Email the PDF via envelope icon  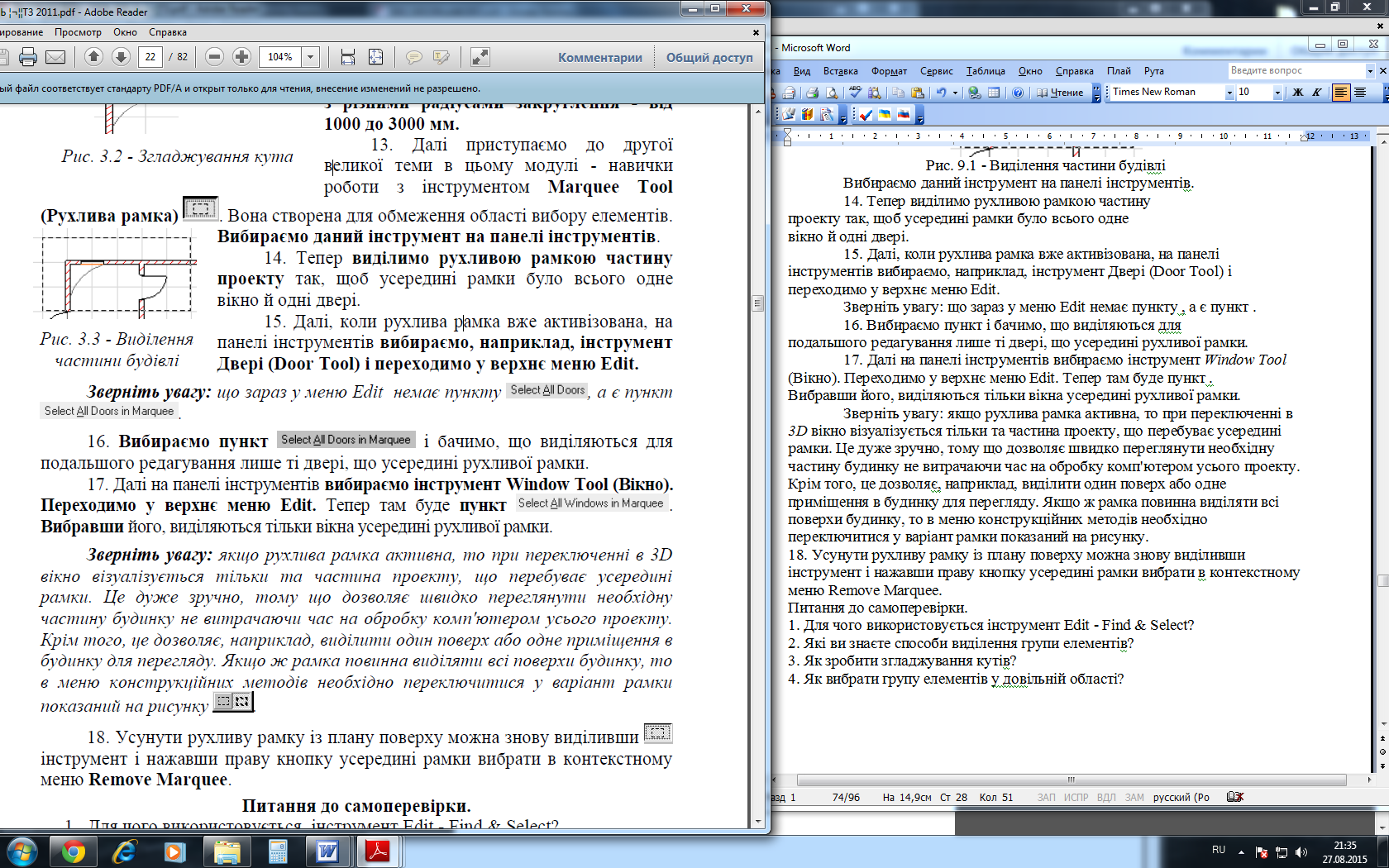[x=55, y=57]
